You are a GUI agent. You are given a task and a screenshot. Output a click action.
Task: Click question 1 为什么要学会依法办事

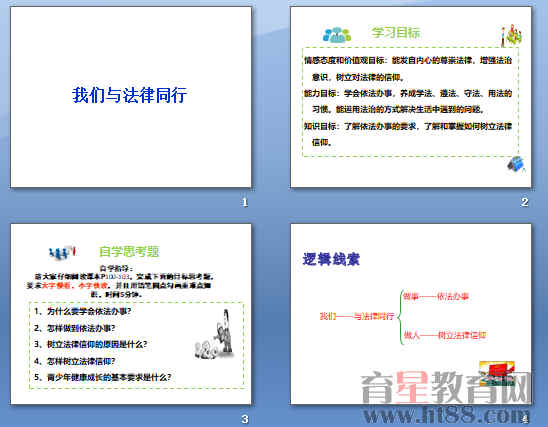(83, 311)
